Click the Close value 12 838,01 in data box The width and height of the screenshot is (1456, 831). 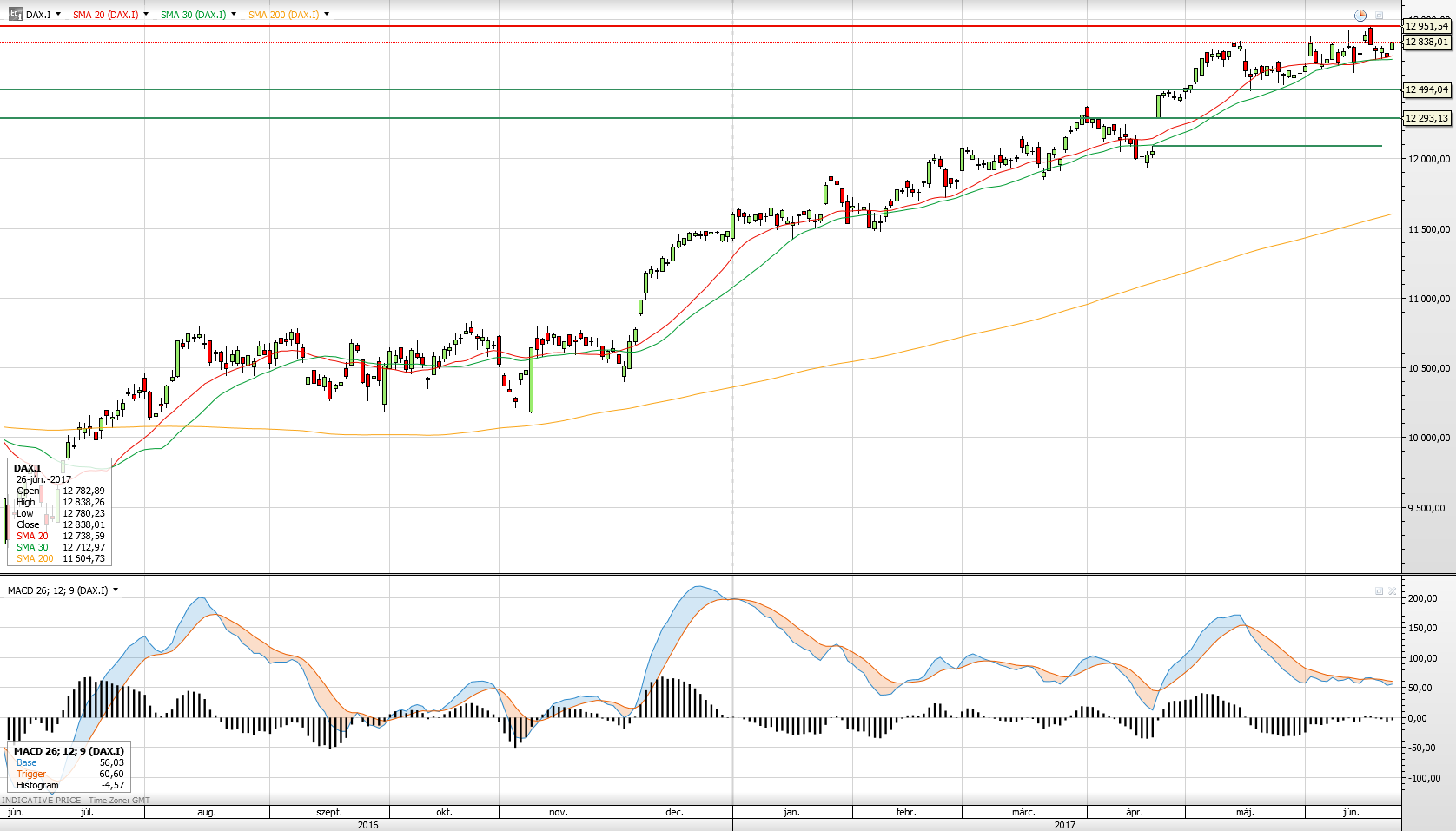(83, 524)
